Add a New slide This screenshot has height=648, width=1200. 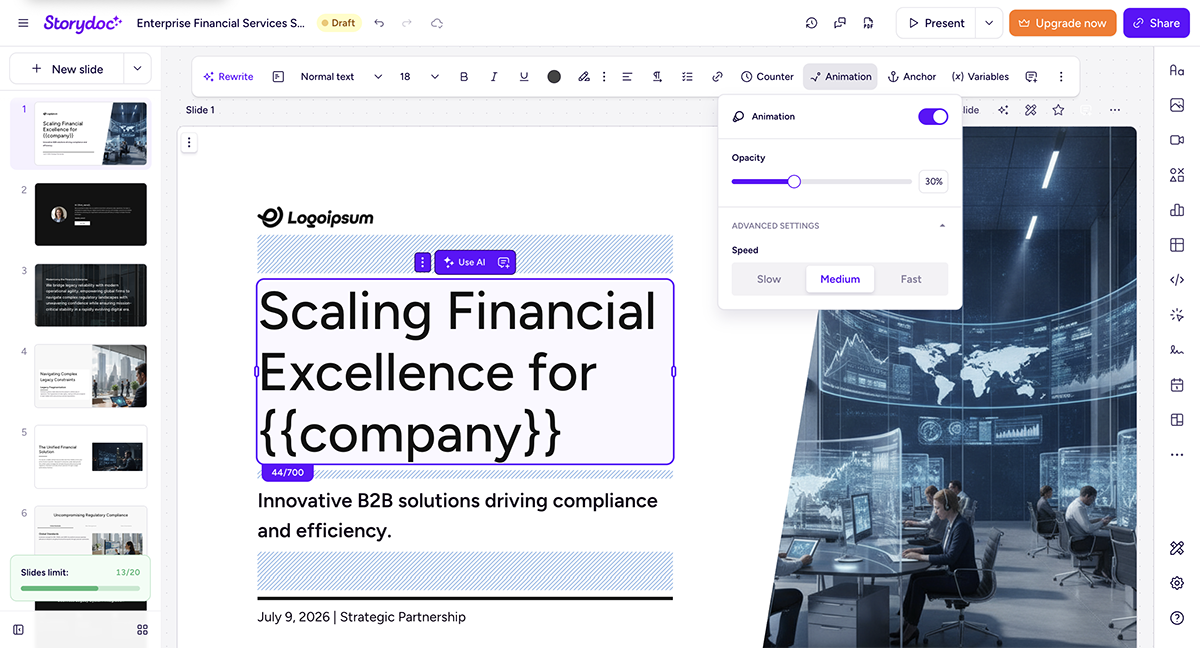click(x=67, y=69)
